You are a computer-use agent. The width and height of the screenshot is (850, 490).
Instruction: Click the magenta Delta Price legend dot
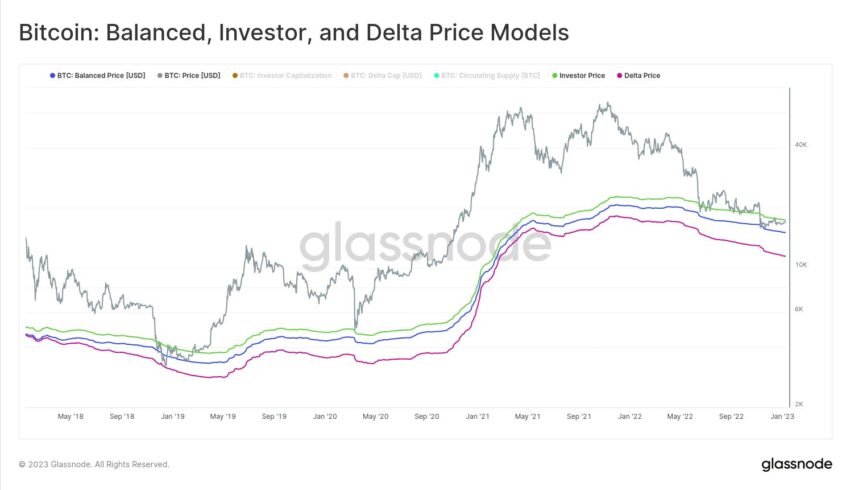pyautogui.click(x=620, y=75)
